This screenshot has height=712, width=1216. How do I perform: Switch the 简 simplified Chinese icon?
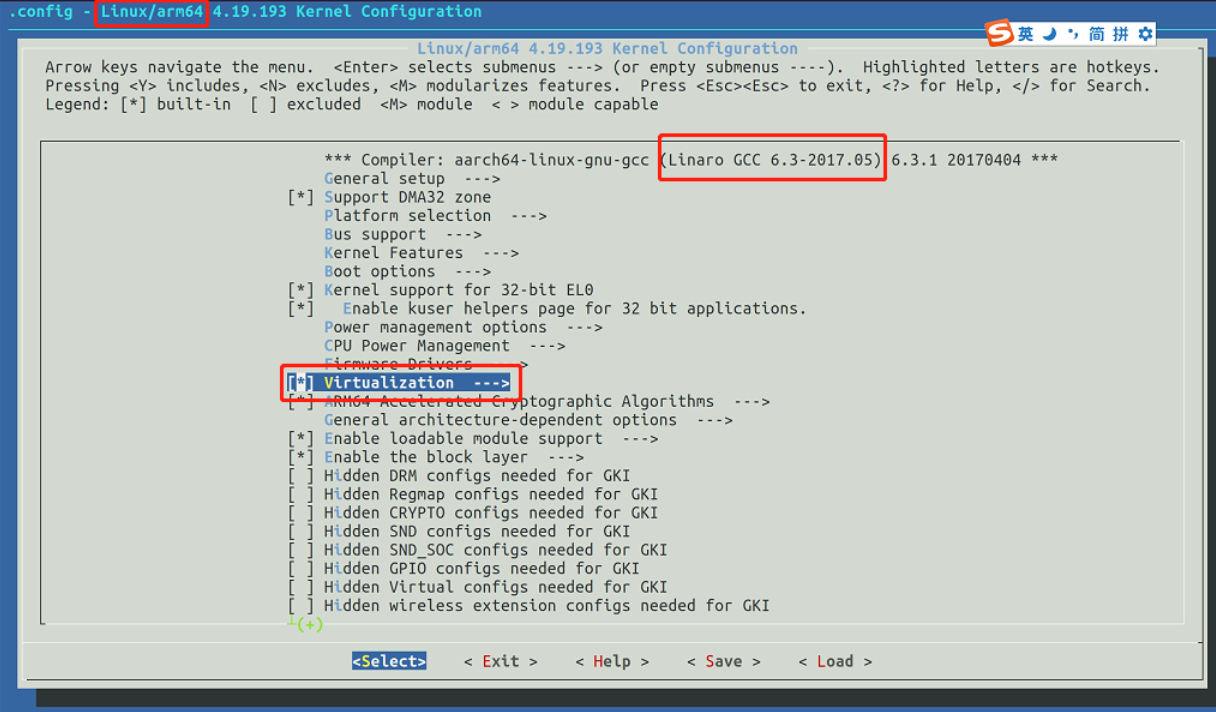coord(1097,34)
